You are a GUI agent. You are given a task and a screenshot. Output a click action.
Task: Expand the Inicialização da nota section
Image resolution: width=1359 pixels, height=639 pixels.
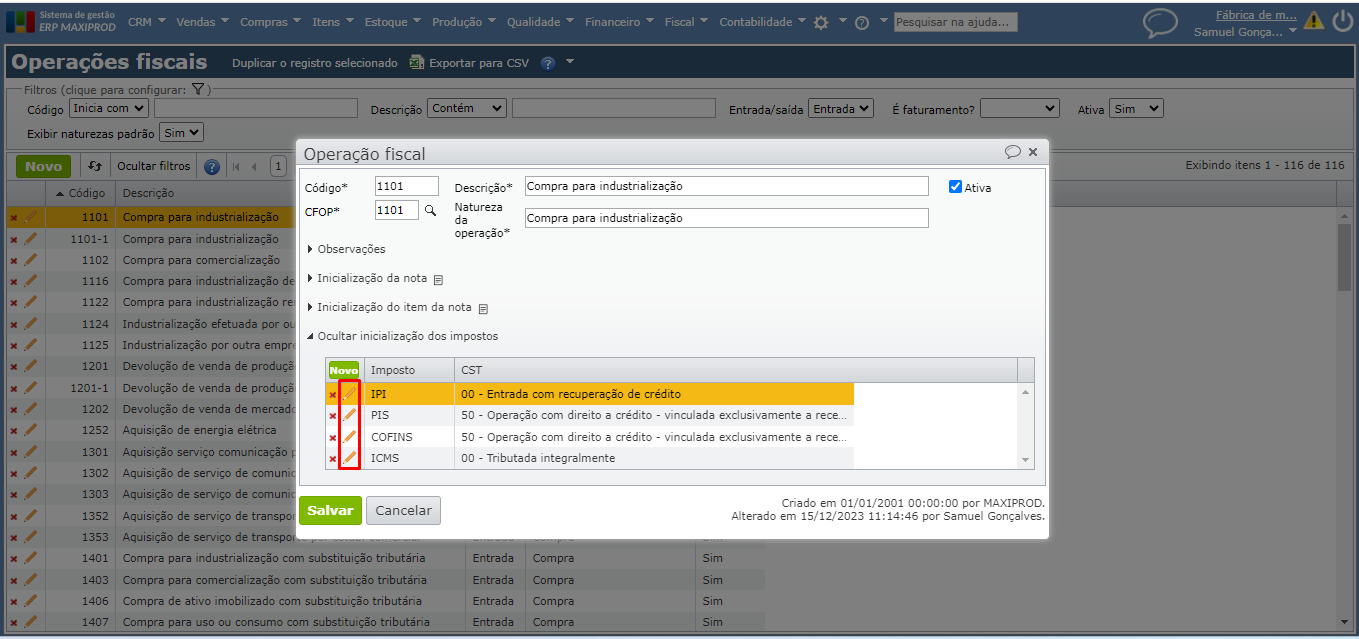[367, 278]
